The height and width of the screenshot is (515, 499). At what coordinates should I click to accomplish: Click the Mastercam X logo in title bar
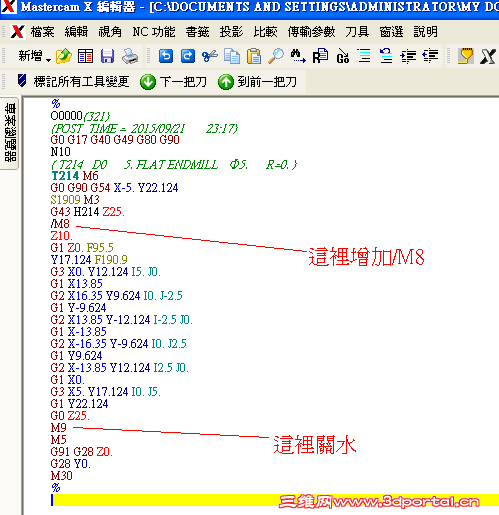[8, 6]
